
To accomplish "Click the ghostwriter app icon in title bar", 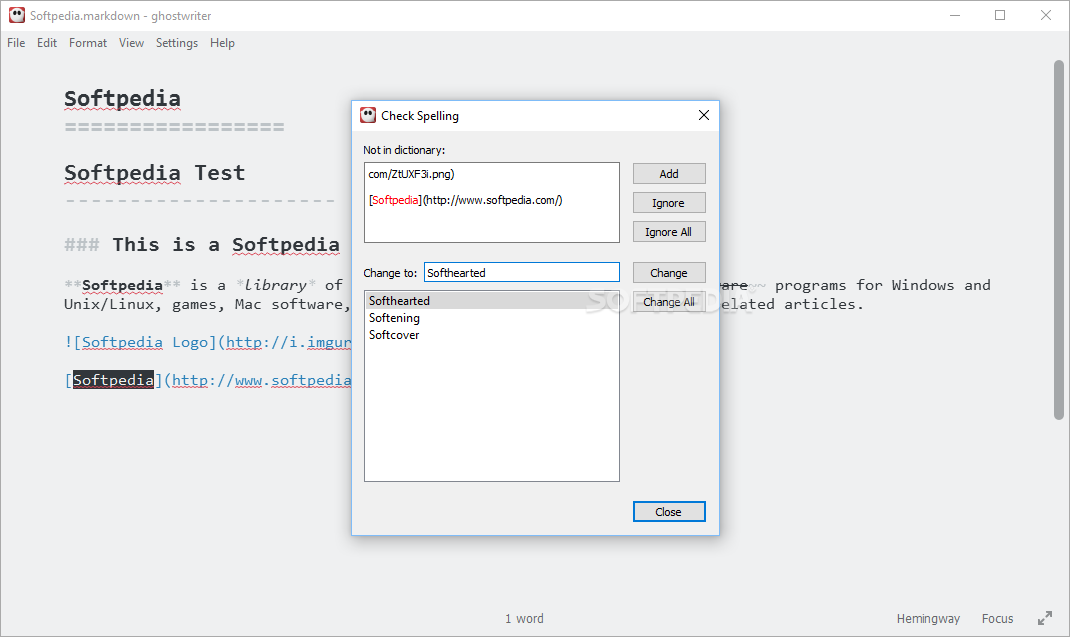I will 16,15.
